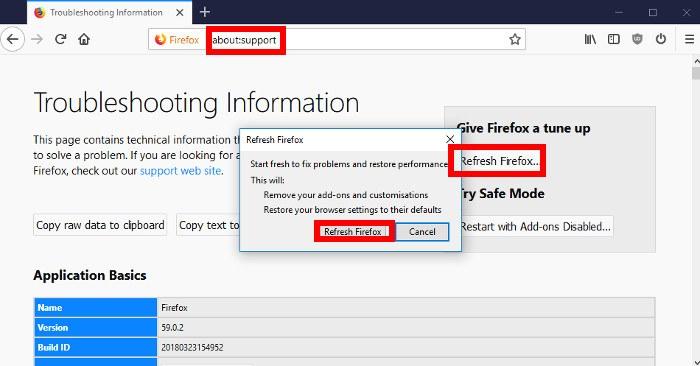Click the shield extension icon
Screen dimensions: 700x366
637,39
